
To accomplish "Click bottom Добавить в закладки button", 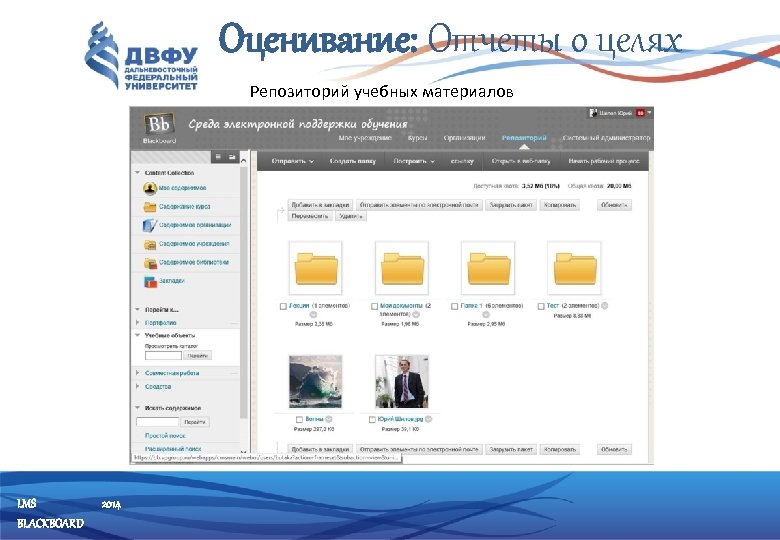I will click(320, 449).
